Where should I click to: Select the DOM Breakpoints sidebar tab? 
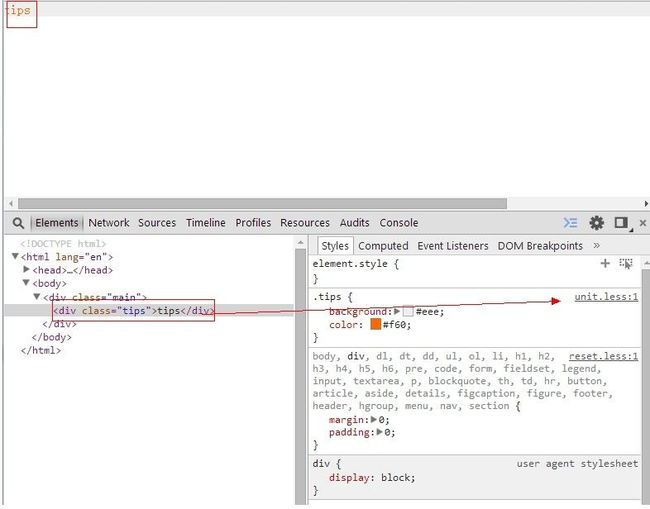540,246
